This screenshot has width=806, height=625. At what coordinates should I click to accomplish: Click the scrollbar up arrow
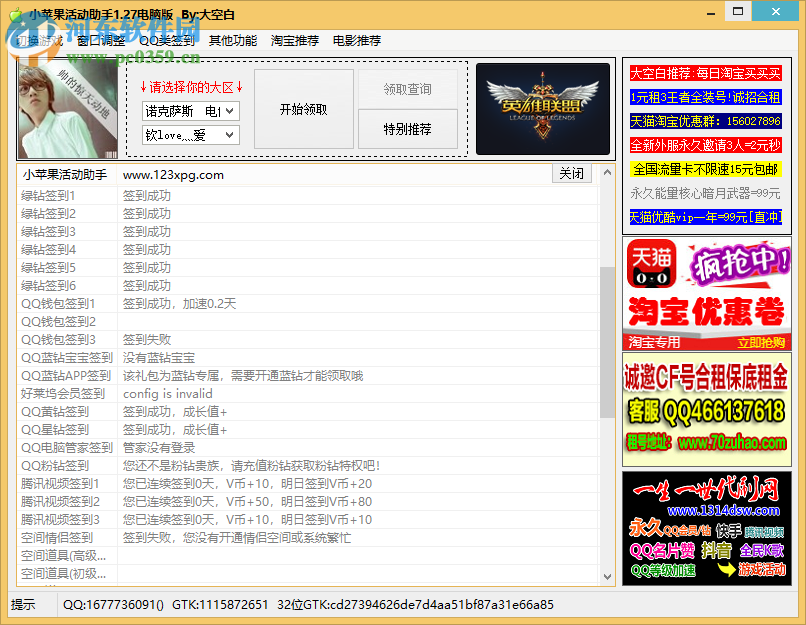tap(607, 173)
